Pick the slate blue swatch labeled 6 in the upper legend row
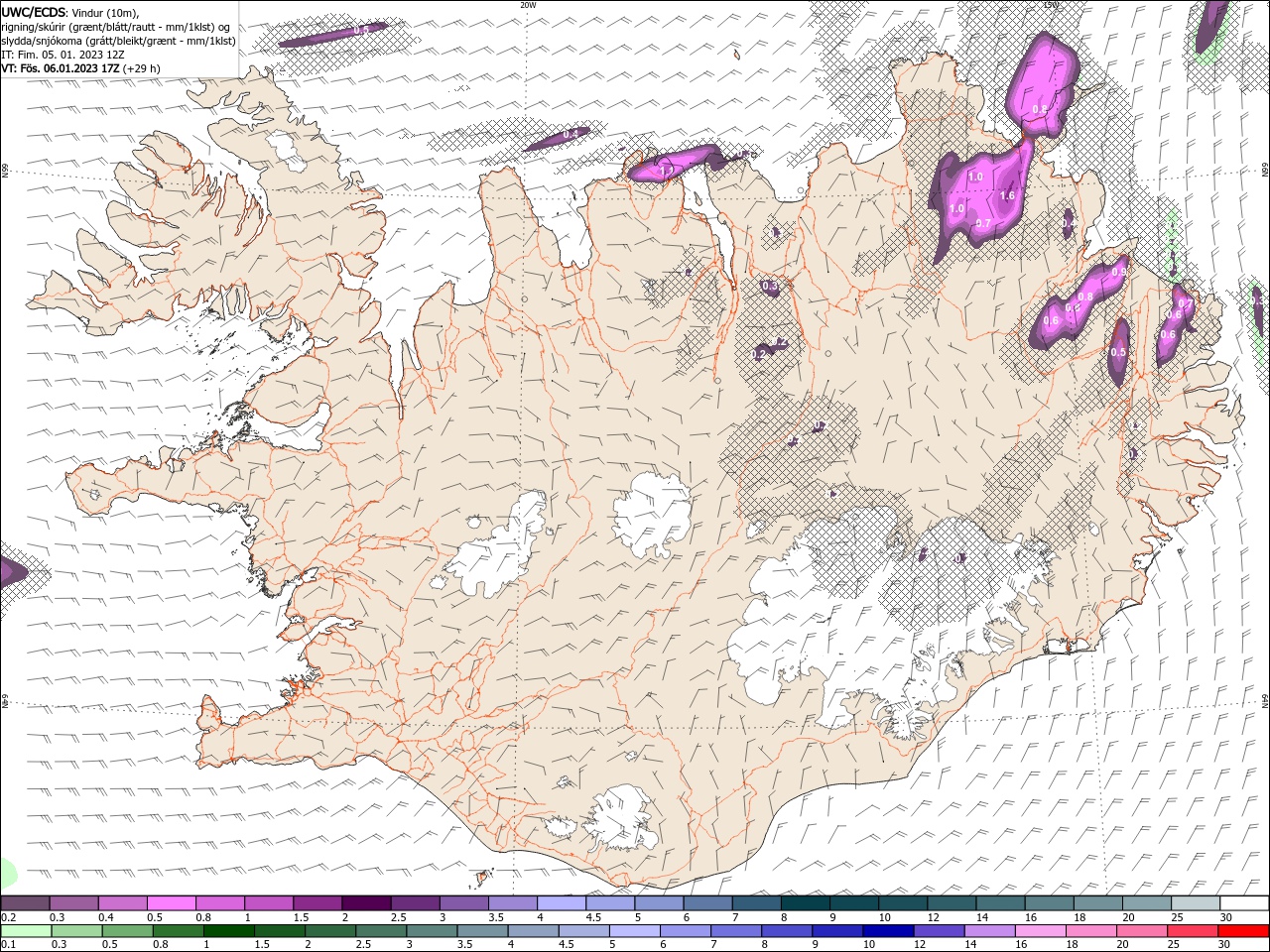The height and width of the screenshot is (952, 1270). (x=707, y=903)
